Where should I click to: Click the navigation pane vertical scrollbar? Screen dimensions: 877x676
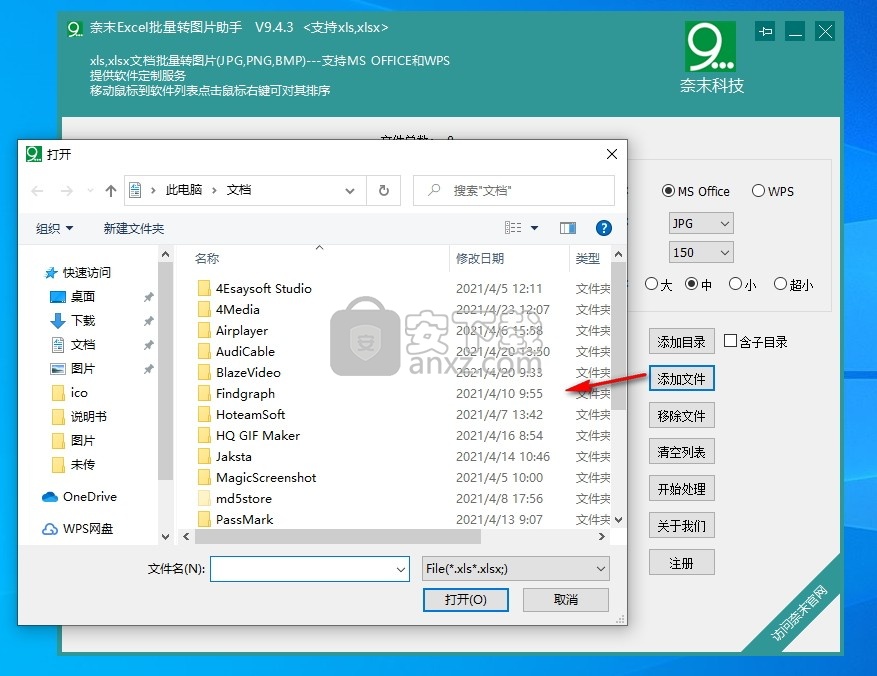(x=165, y=371)
